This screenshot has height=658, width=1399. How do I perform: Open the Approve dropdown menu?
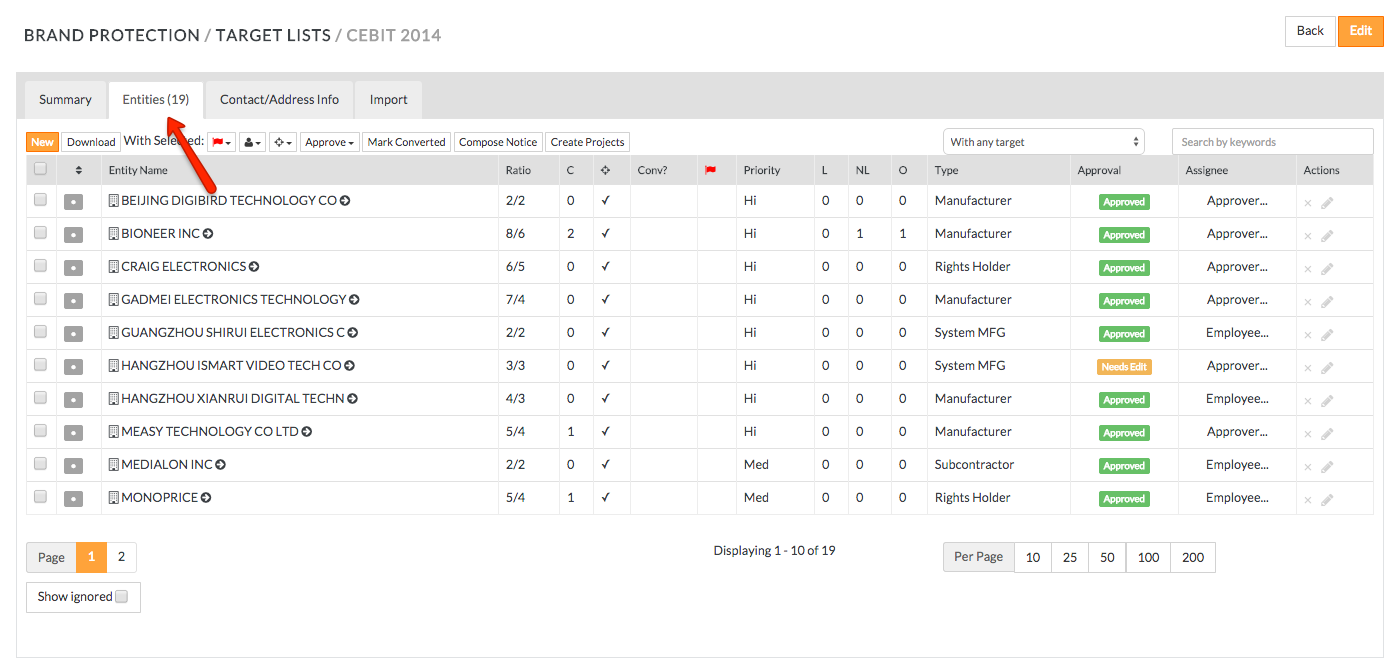pyautogui.click(x=330, y=142)
